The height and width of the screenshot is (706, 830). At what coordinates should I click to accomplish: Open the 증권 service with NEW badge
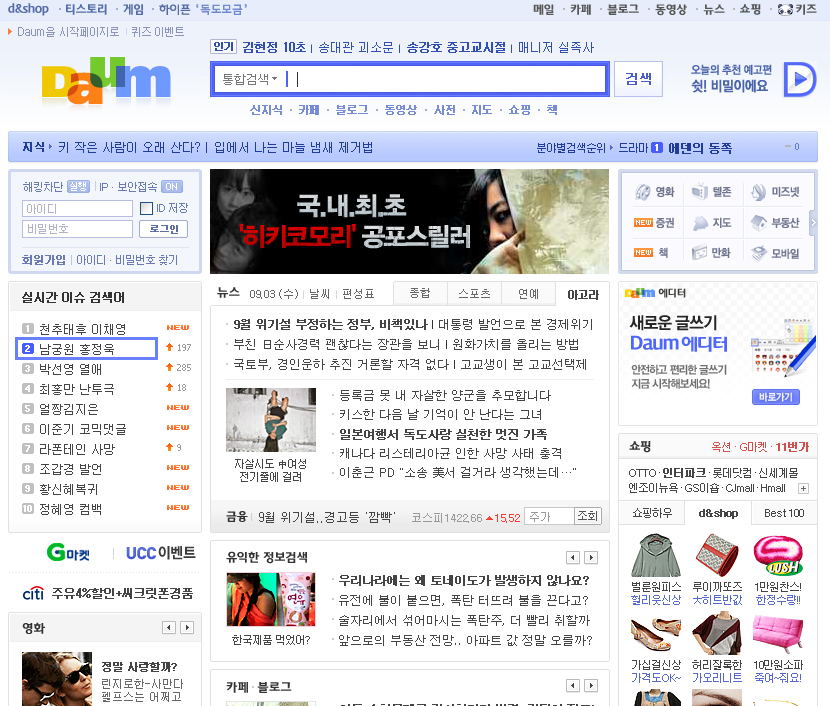[x=654, y=223]
